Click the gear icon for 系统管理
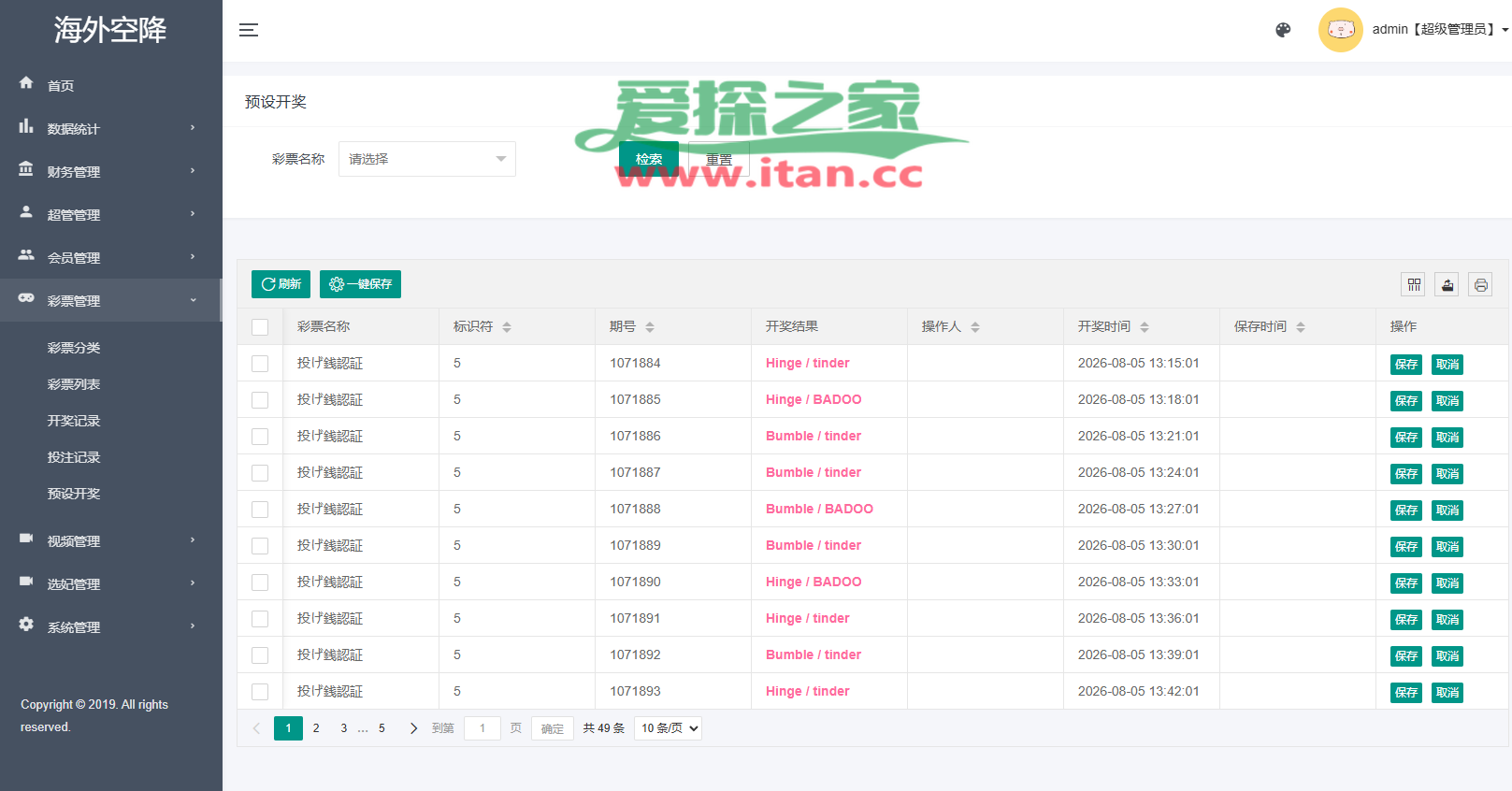The image size is (1512, 791). 26,625
